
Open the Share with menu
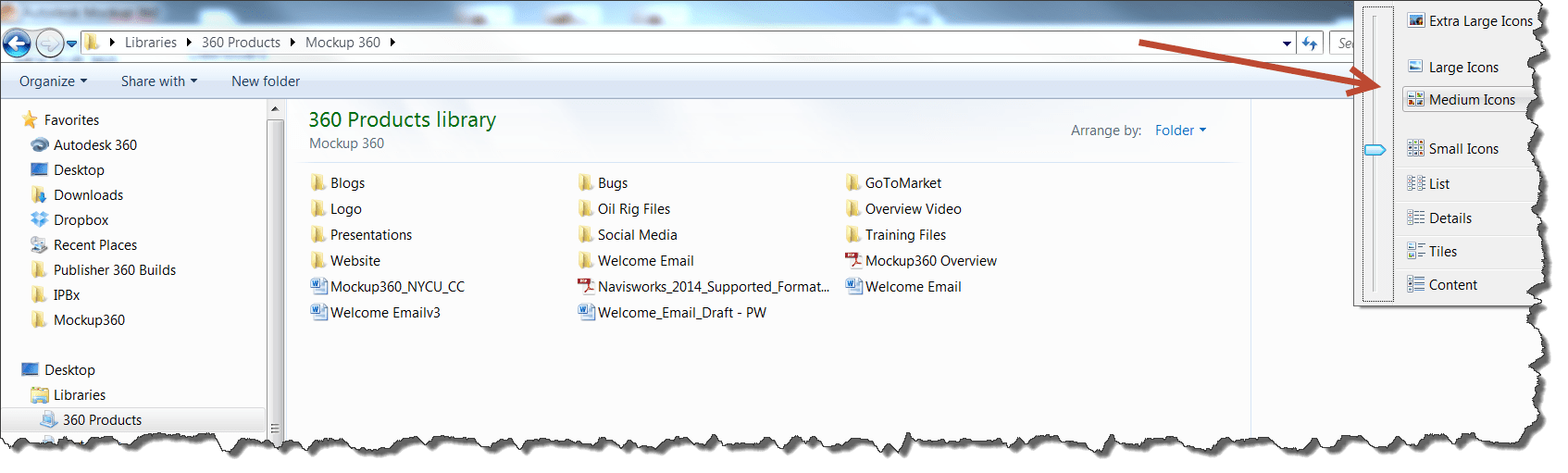click(159, 81)
